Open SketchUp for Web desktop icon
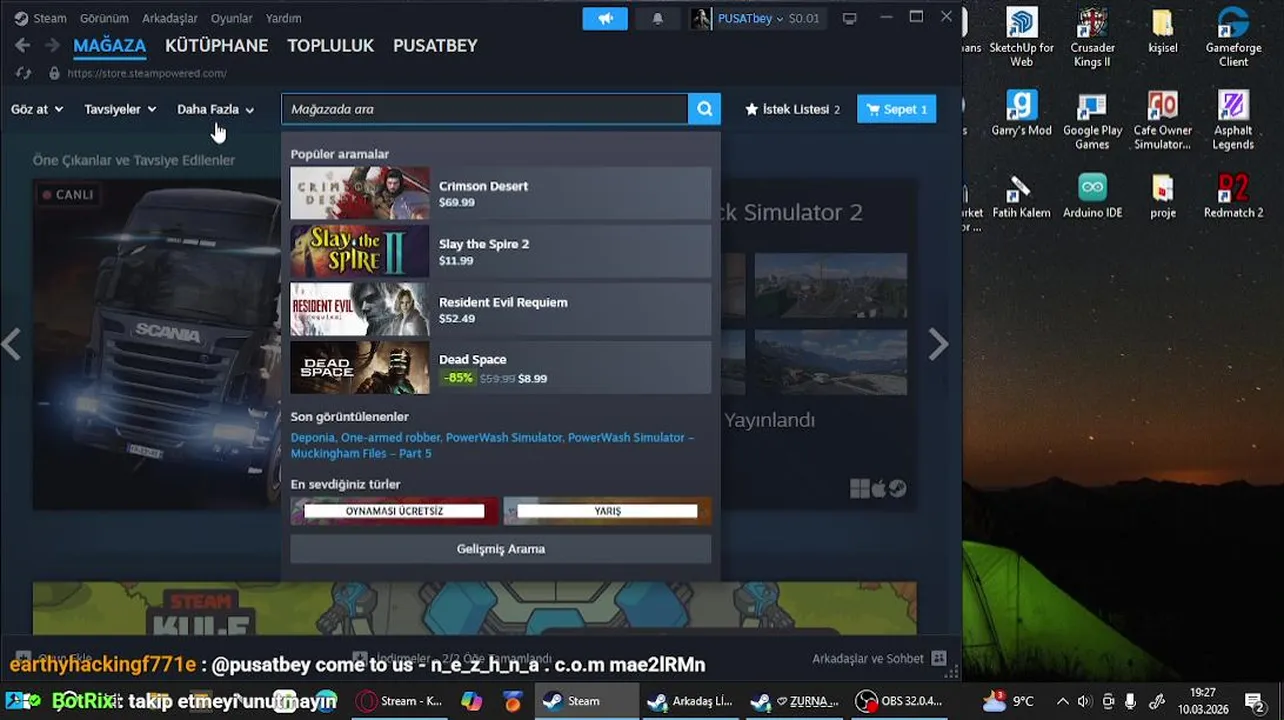 1021,37
